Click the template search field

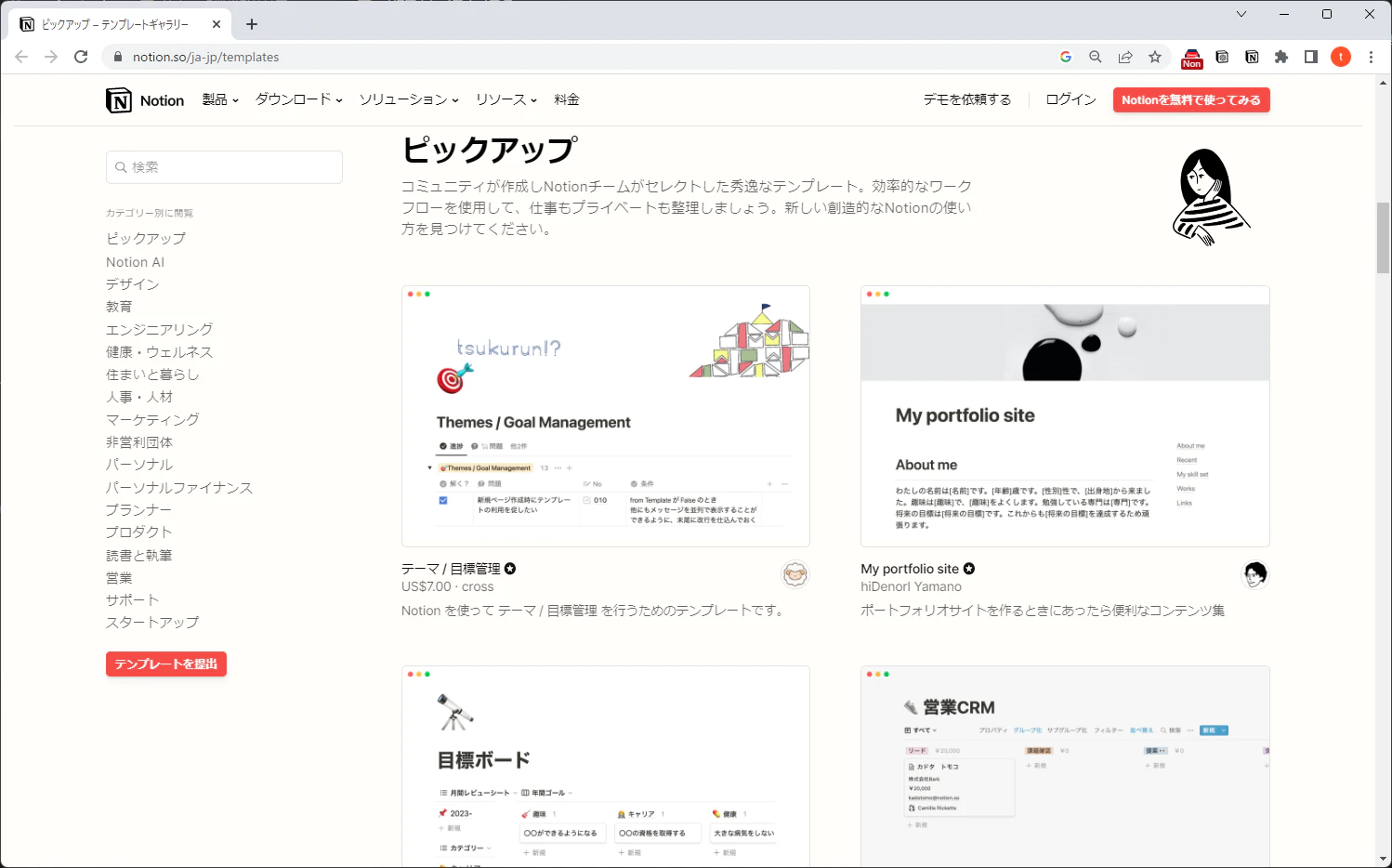(x=224, y=167)
